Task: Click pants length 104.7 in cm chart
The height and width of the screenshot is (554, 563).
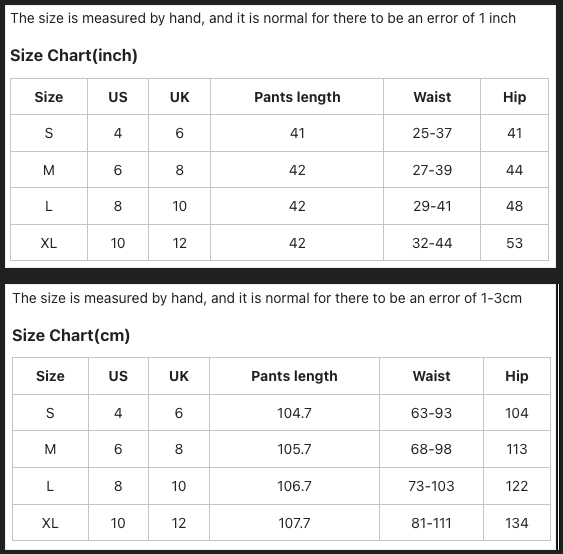Action: (294, 413)
